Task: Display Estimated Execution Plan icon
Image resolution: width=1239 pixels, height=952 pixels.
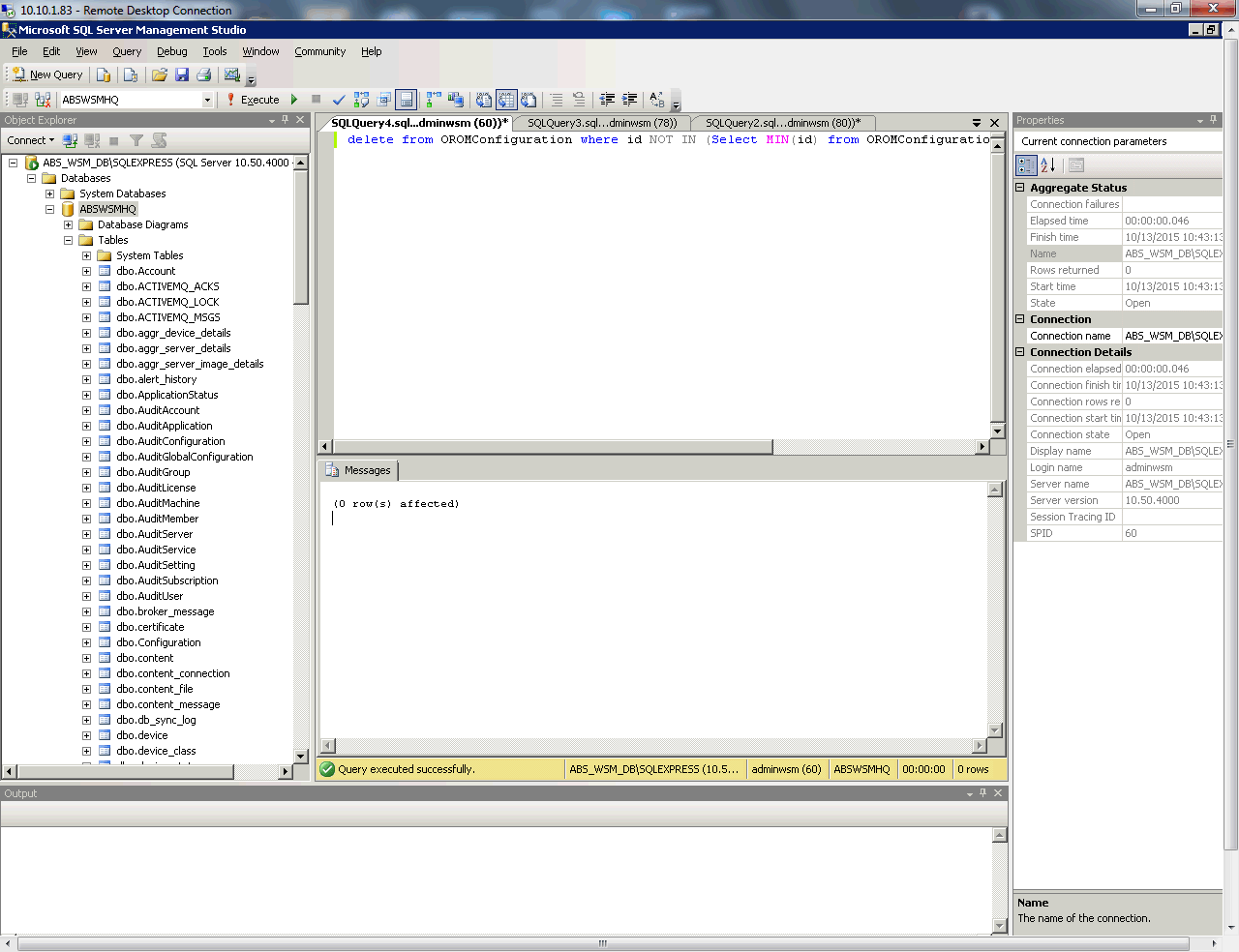Action: (361, 100)
